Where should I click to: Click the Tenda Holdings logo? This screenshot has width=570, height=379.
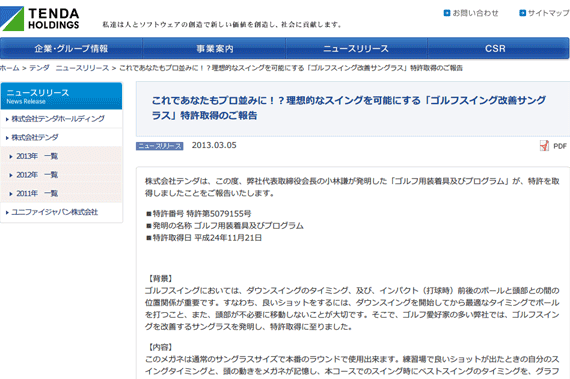(40, 18)
